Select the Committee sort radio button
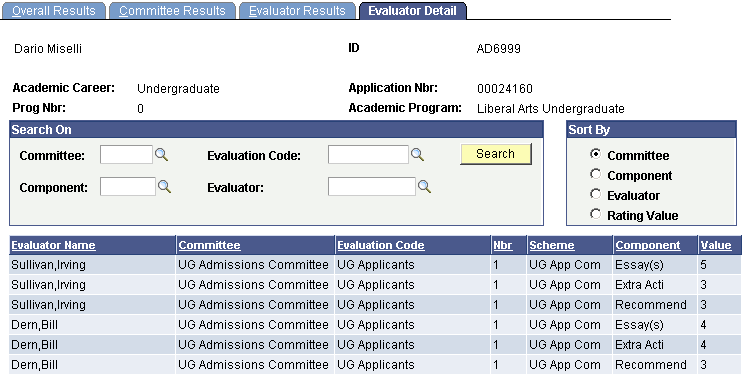 tap(595, 154)
